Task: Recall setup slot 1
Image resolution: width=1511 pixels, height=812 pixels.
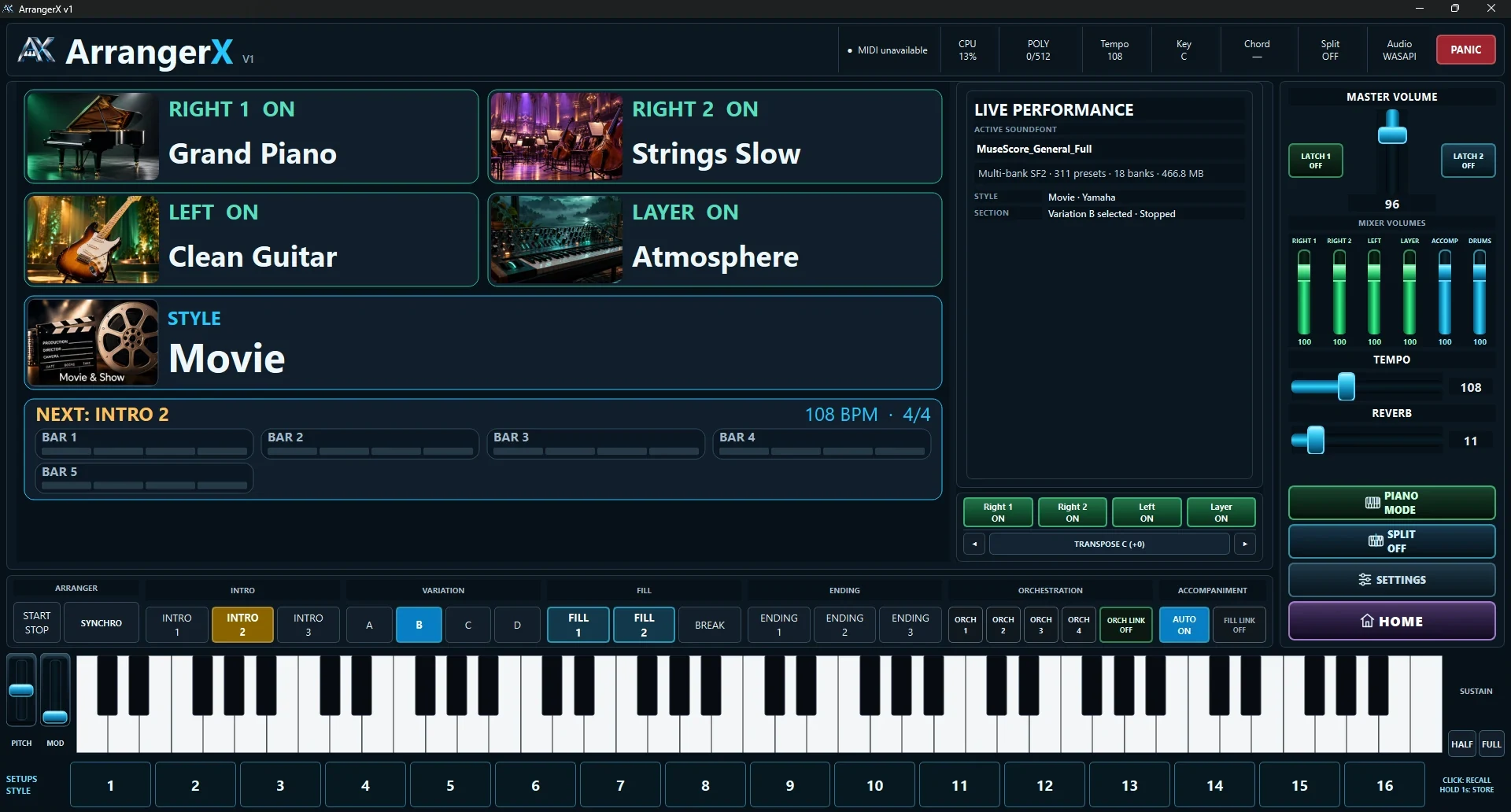Action: tap(110, 785)
